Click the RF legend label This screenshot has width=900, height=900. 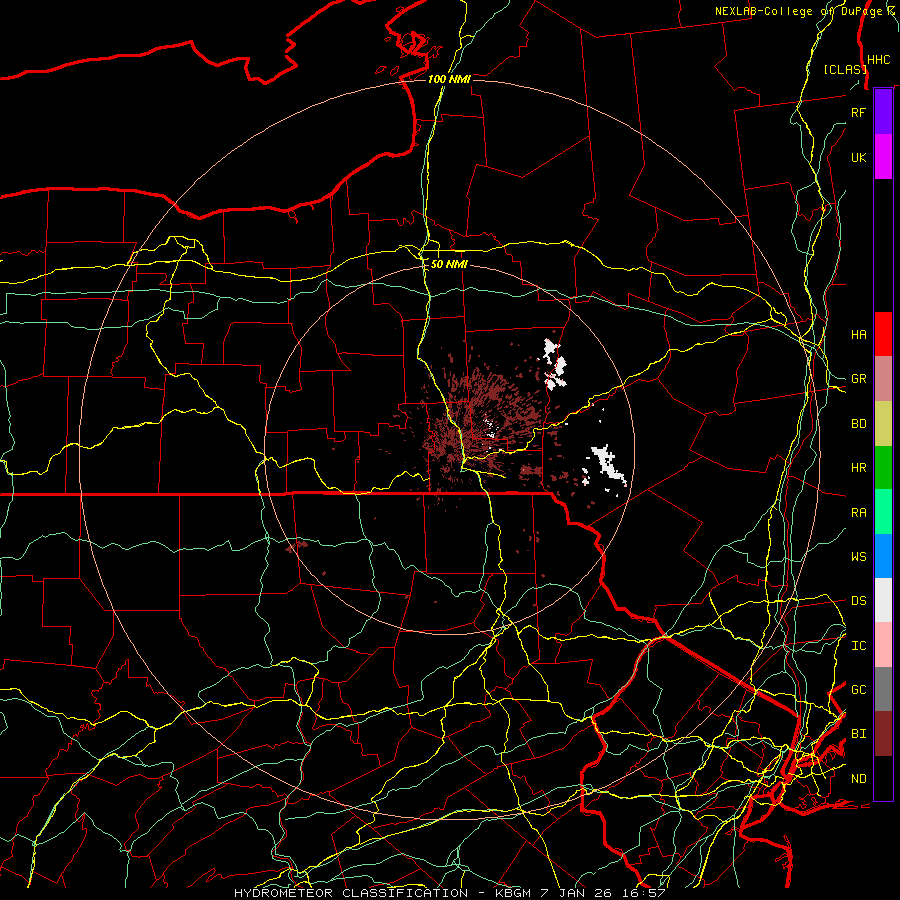coord(858,112)
